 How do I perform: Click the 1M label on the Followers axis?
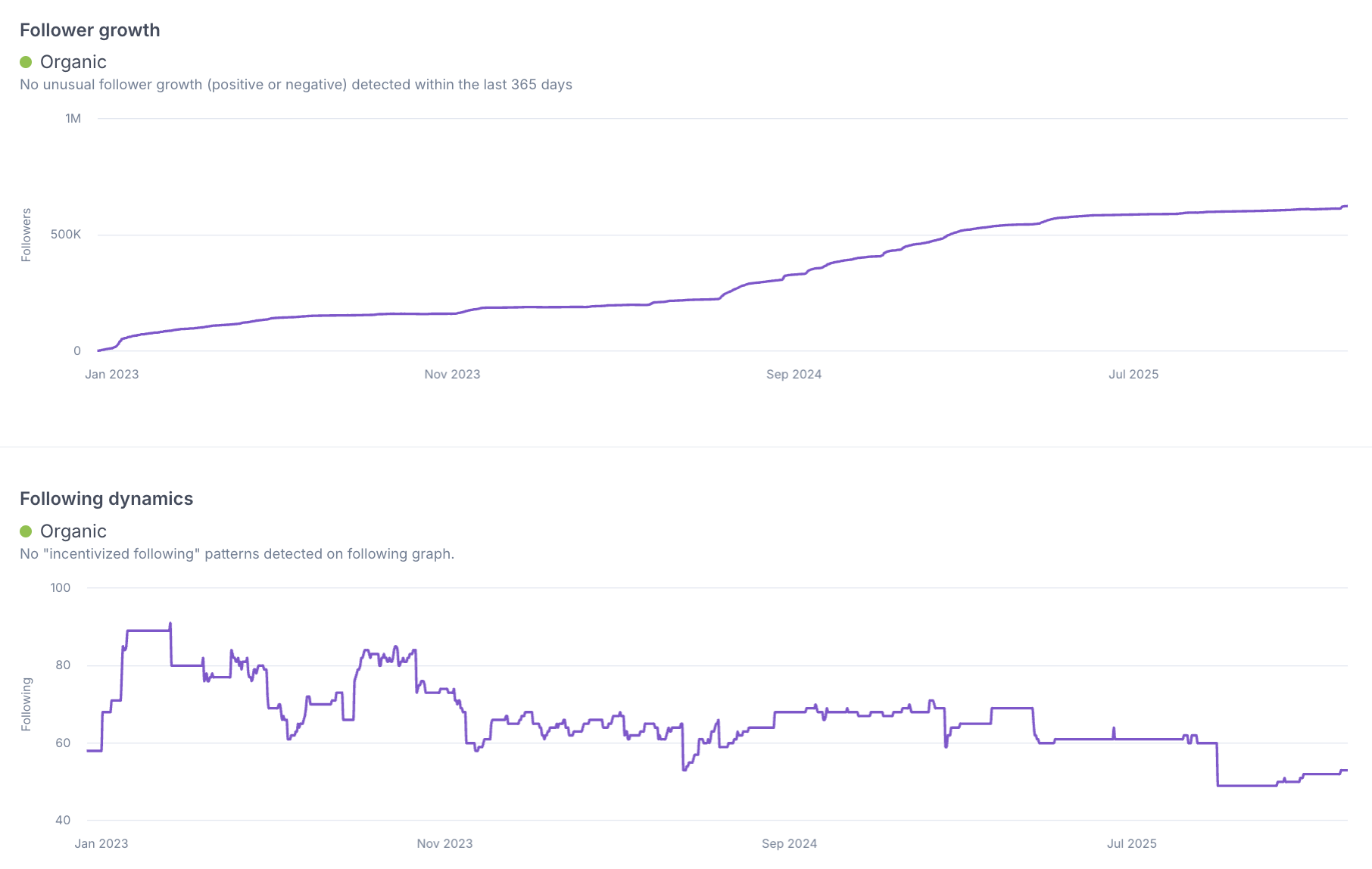tap(73, 118)
